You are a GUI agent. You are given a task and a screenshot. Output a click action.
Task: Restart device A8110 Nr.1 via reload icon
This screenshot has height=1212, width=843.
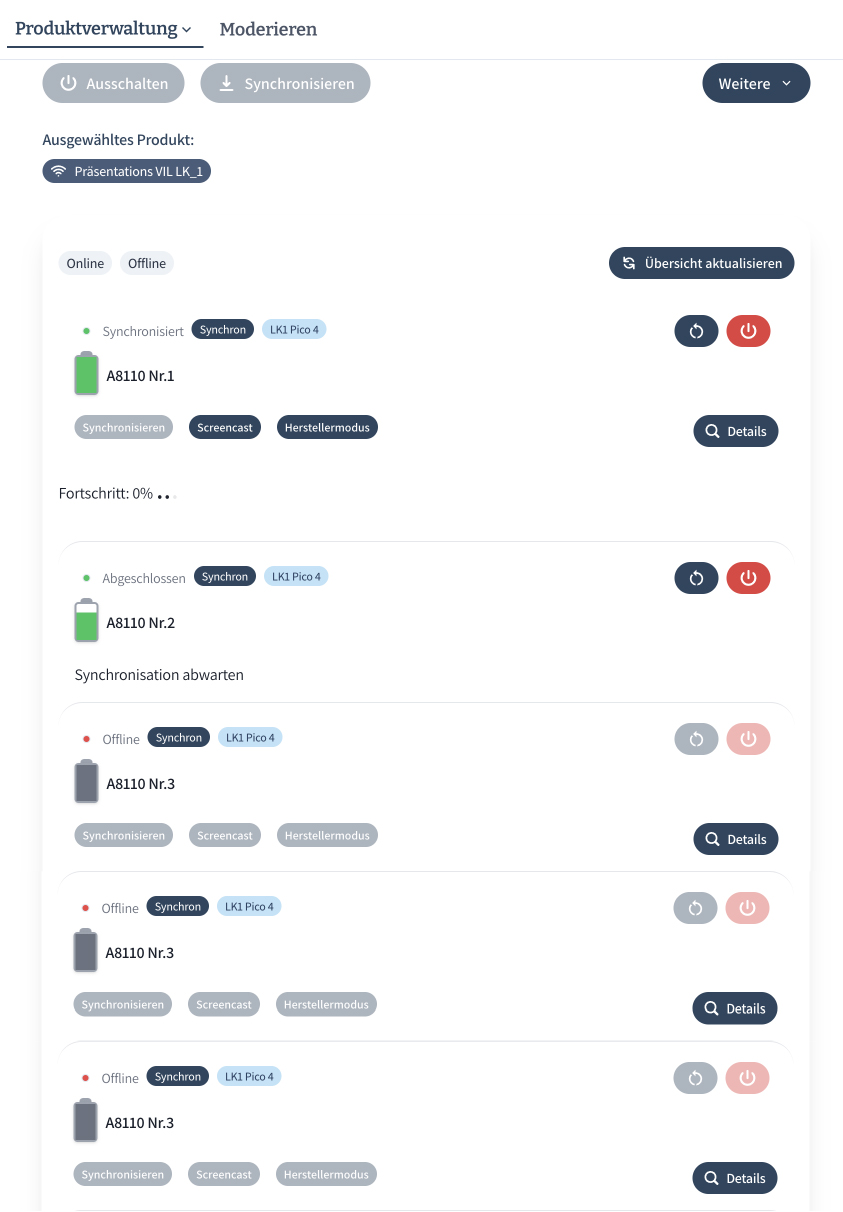(x=696, y=331)
